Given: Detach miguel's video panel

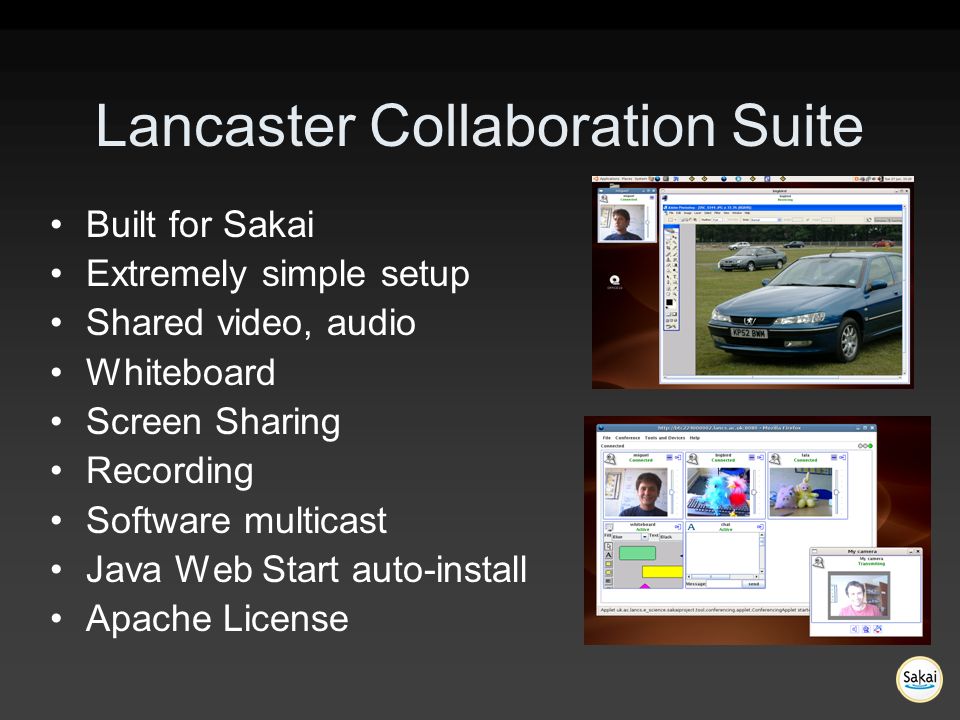Looking at the screenshot, I should coord(678,457).
